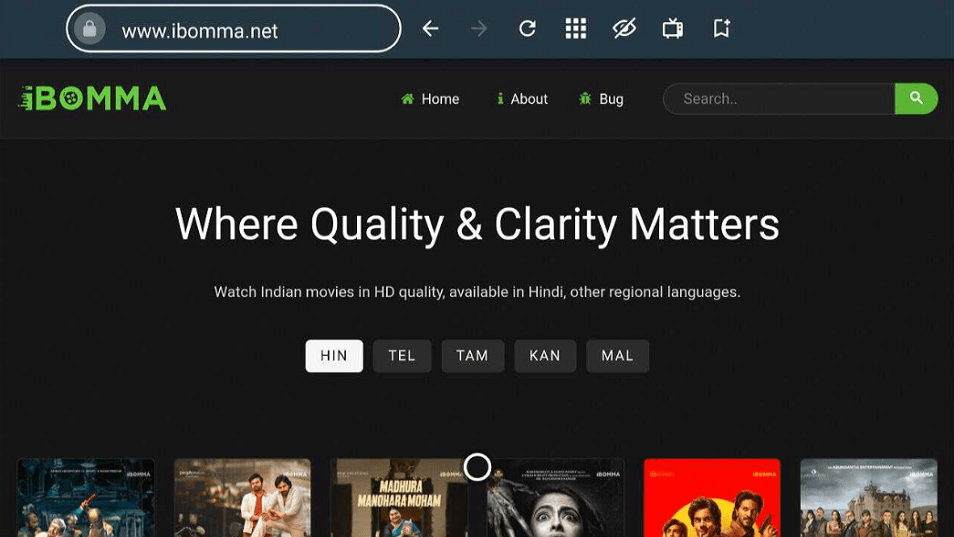Open the poster with two men in white
The width and height of the screenshot is (954, 537).
pos(242,497)
